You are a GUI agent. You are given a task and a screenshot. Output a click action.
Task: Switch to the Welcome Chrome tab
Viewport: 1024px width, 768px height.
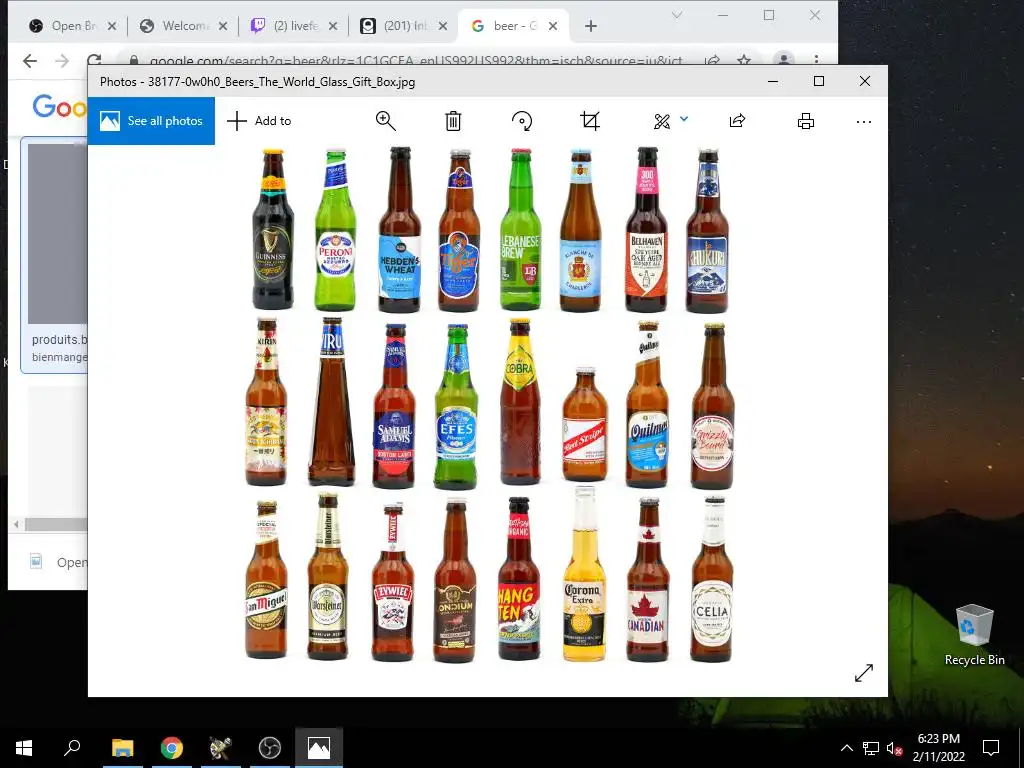pos(183,26)
